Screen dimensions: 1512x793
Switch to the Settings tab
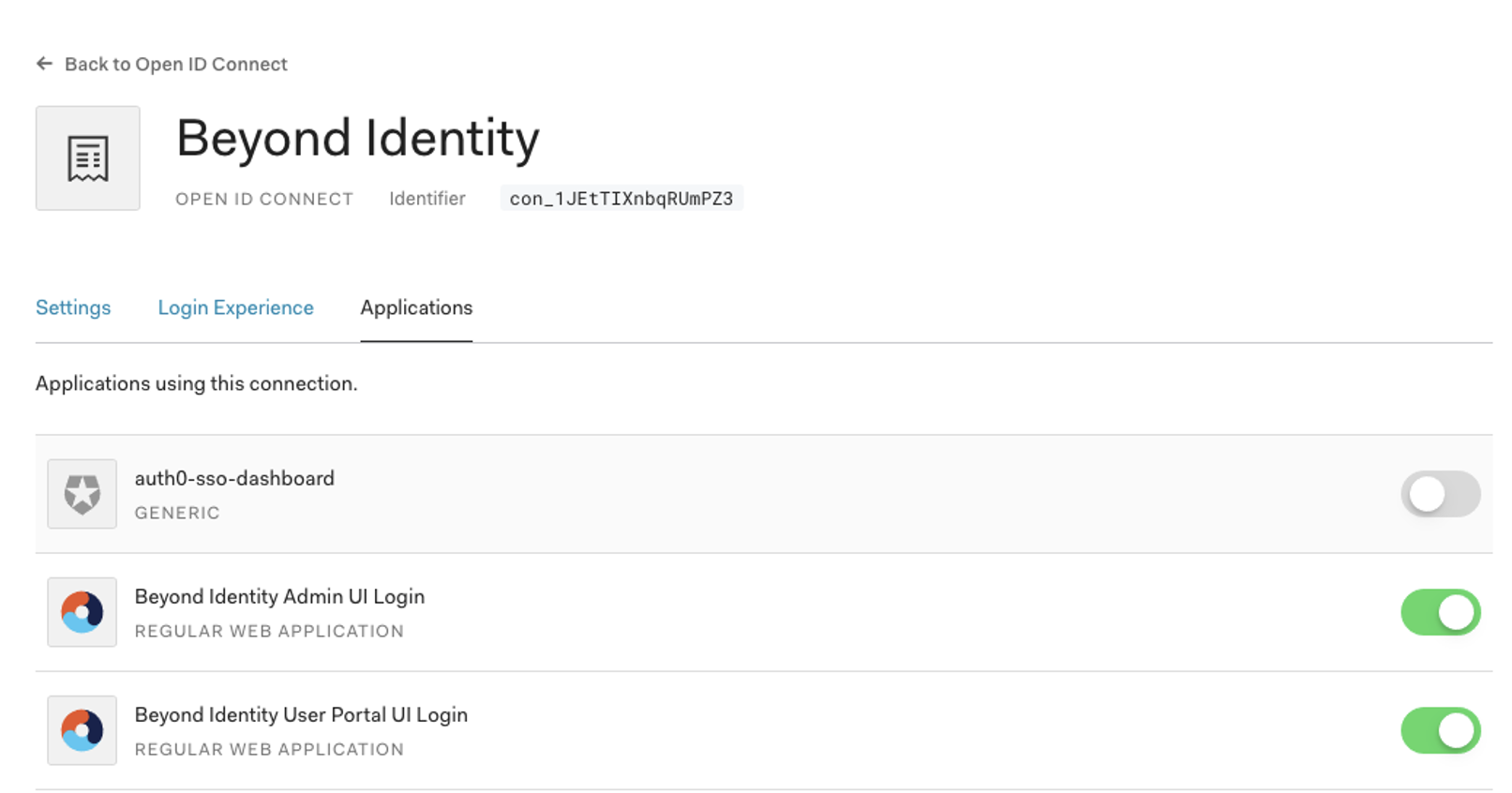click(x=73, y=307)
